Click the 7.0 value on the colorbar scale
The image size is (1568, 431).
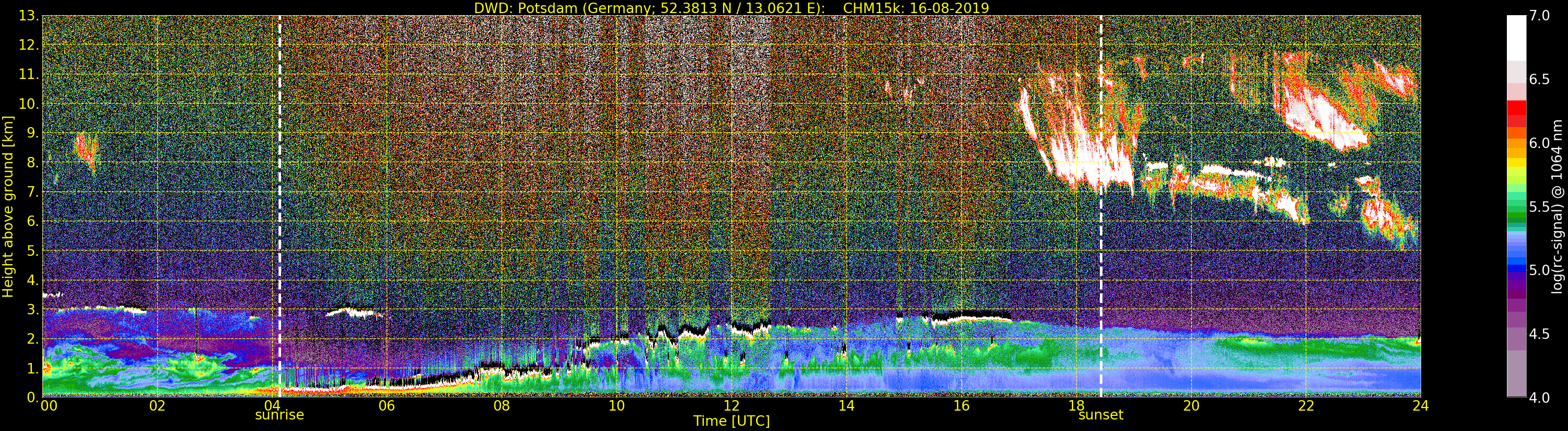pos(1539,16)
